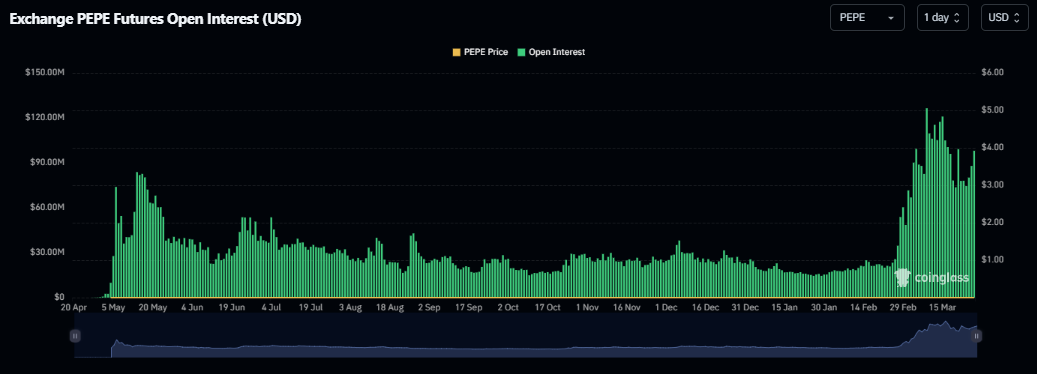The height and width of the screenshot is (374, 1037).
Task: Toggle the Open Interest legend series
Action: pos(551,52)
